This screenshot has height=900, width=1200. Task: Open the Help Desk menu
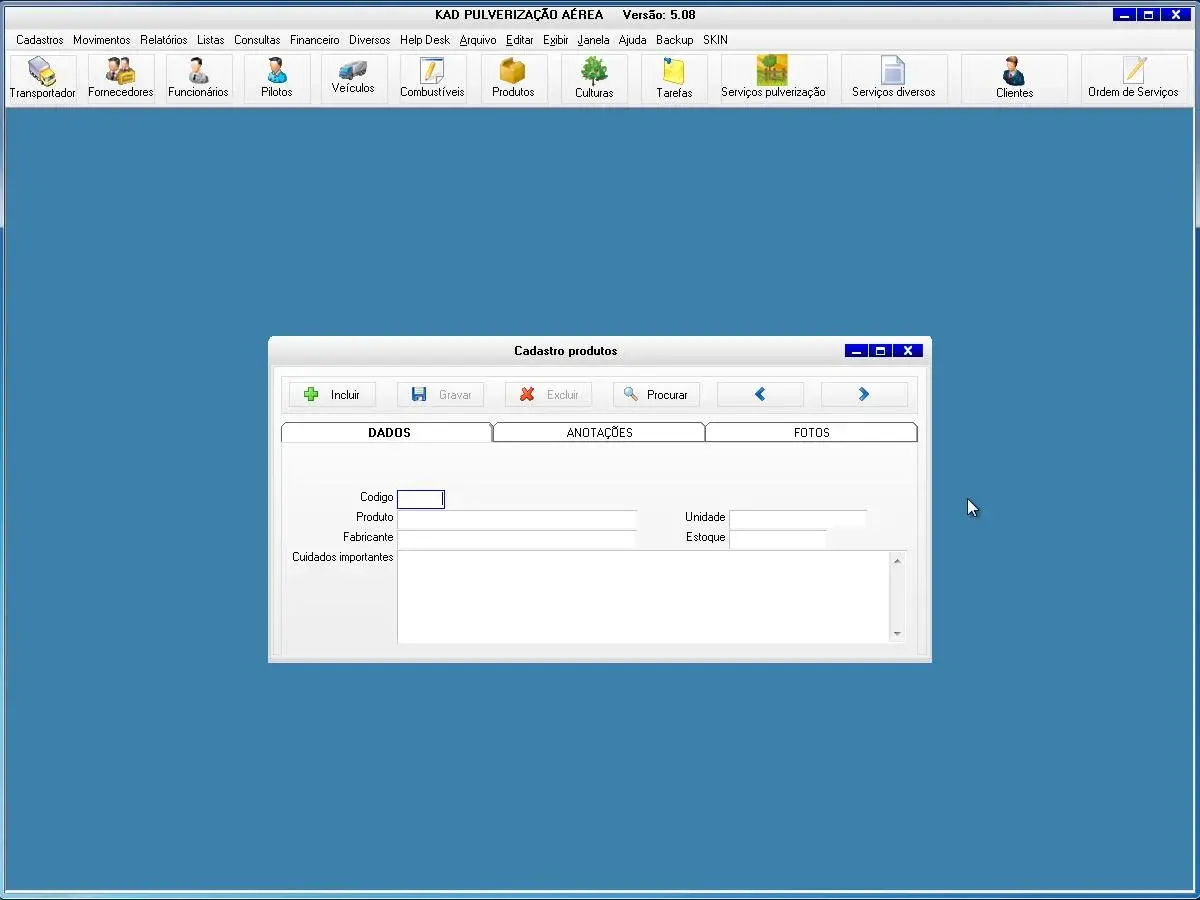(x=425, y=40)
